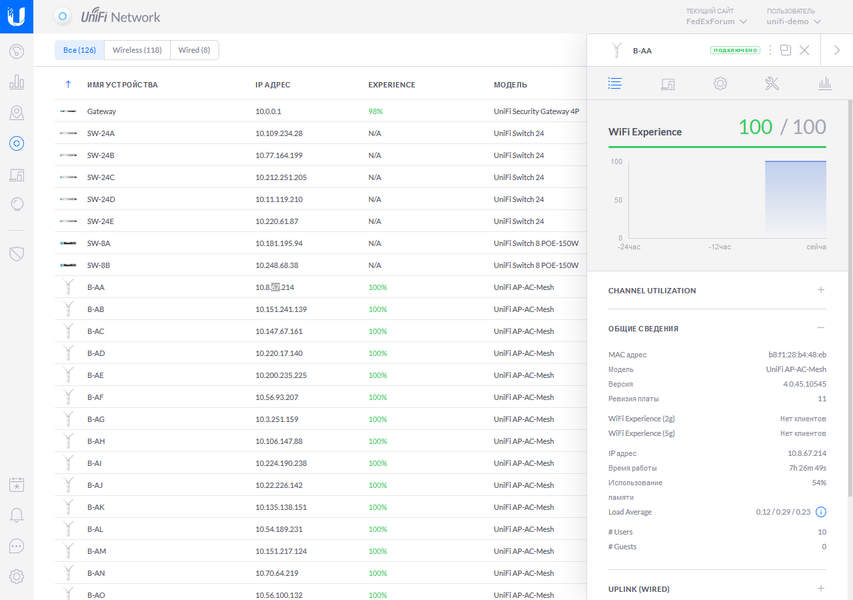Click UniFi Security Gateway 4P model text
This screenshot has width=853, height=600.
coord(536,111)
